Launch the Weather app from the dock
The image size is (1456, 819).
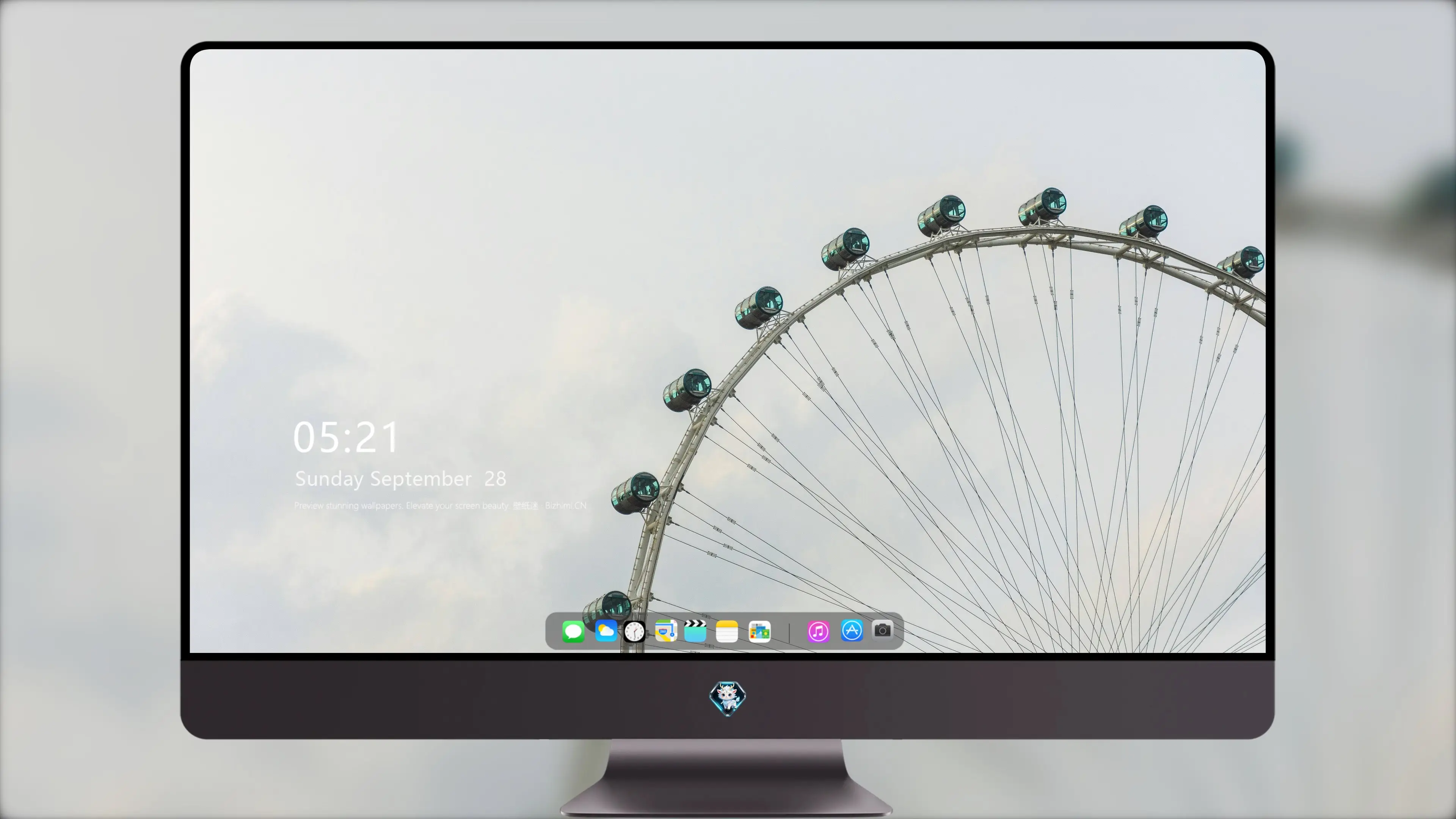(606, 631)
